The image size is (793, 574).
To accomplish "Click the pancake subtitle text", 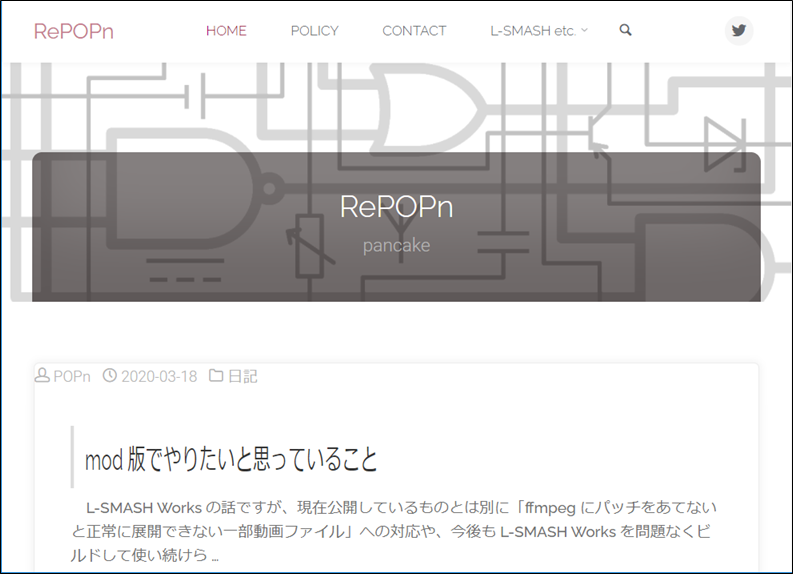I will coord(396,245).
